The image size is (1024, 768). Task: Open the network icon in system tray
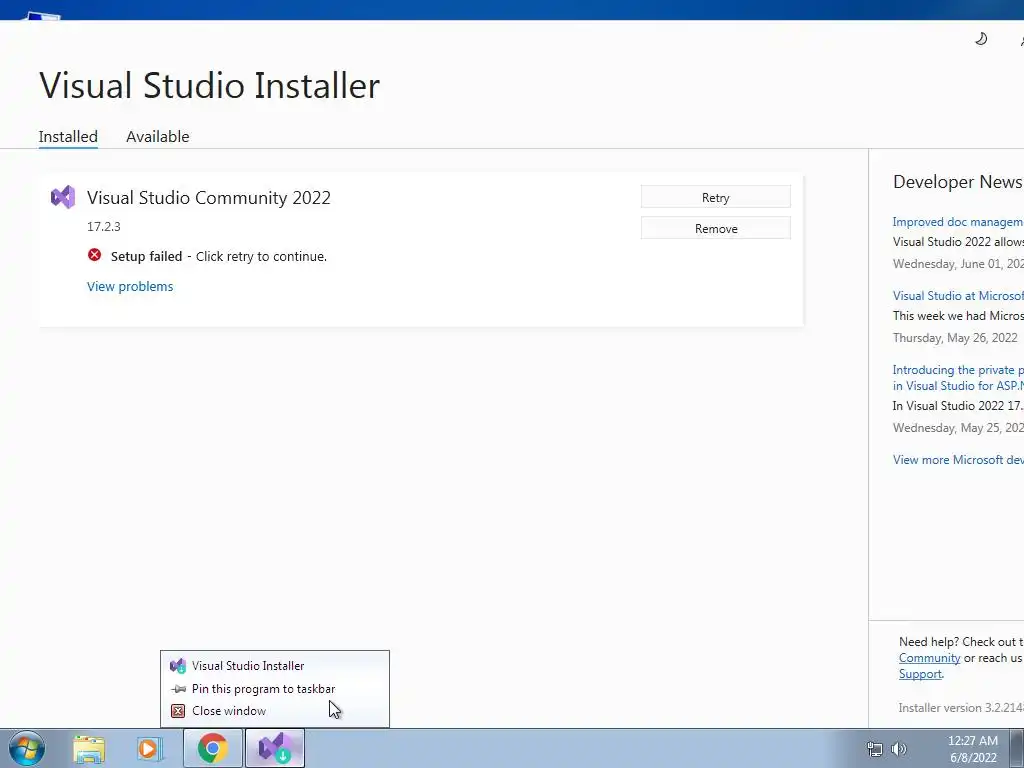tap(874, 749)
